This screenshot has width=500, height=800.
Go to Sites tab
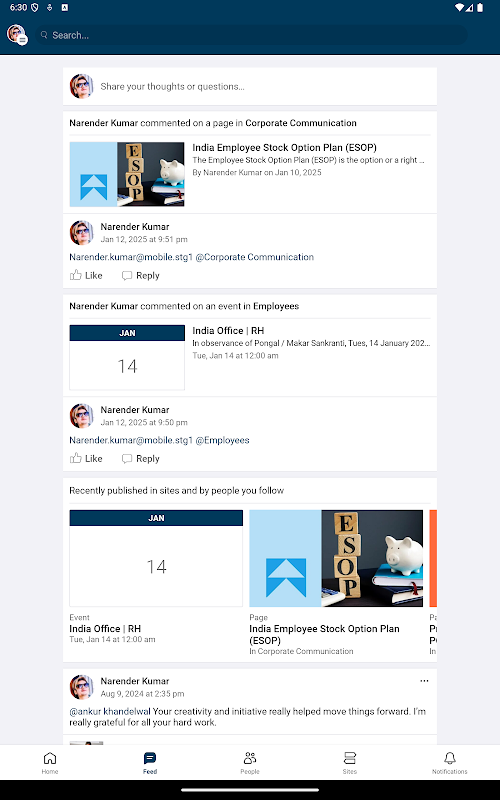coord(349,763)
